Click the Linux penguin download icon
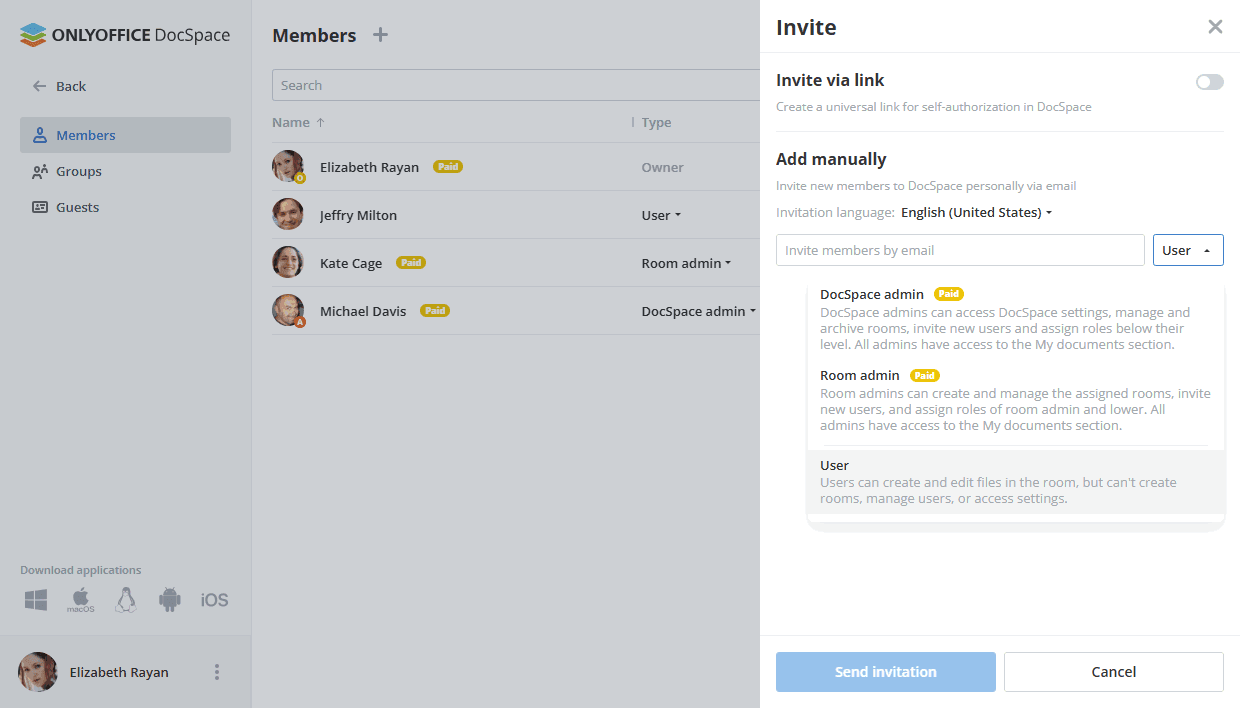1240x708 pixels. (x=125, y=600)
